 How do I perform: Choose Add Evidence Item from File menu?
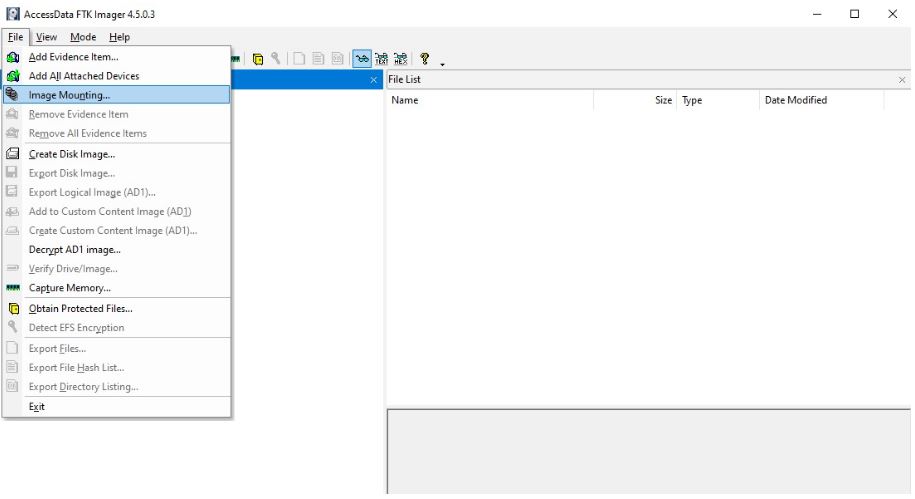click(x=116, y=57)
